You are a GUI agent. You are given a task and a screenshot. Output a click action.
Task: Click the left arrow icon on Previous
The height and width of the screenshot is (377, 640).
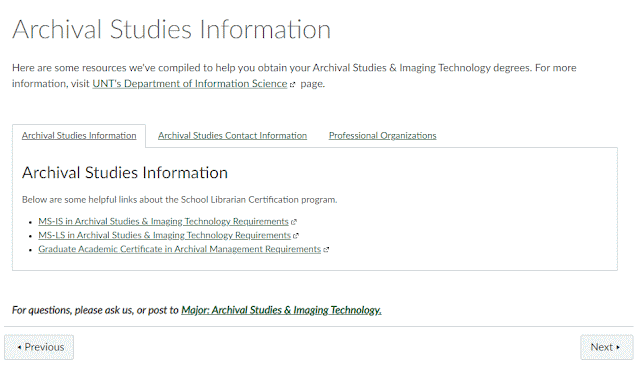coord(19,347)
